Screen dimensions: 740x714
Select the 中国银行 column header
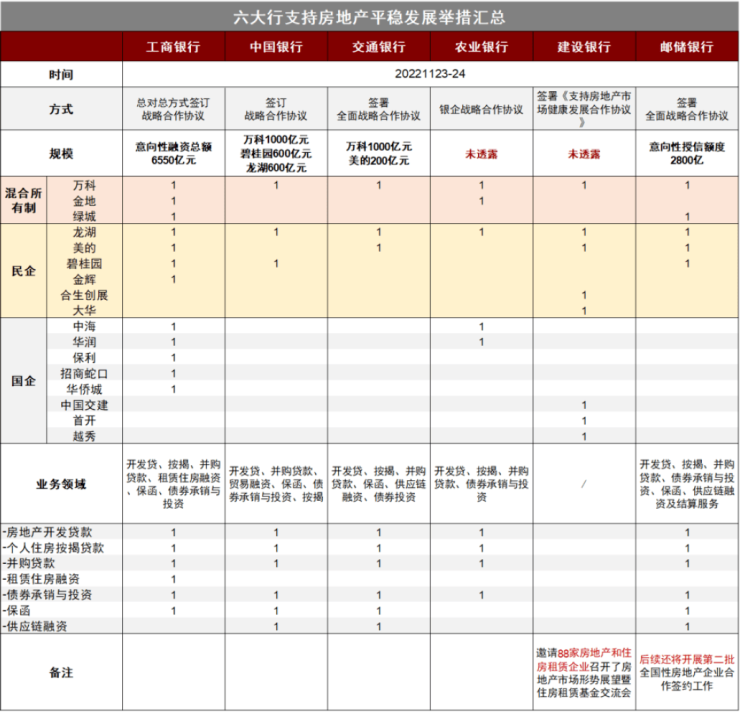tap(276, 47)
